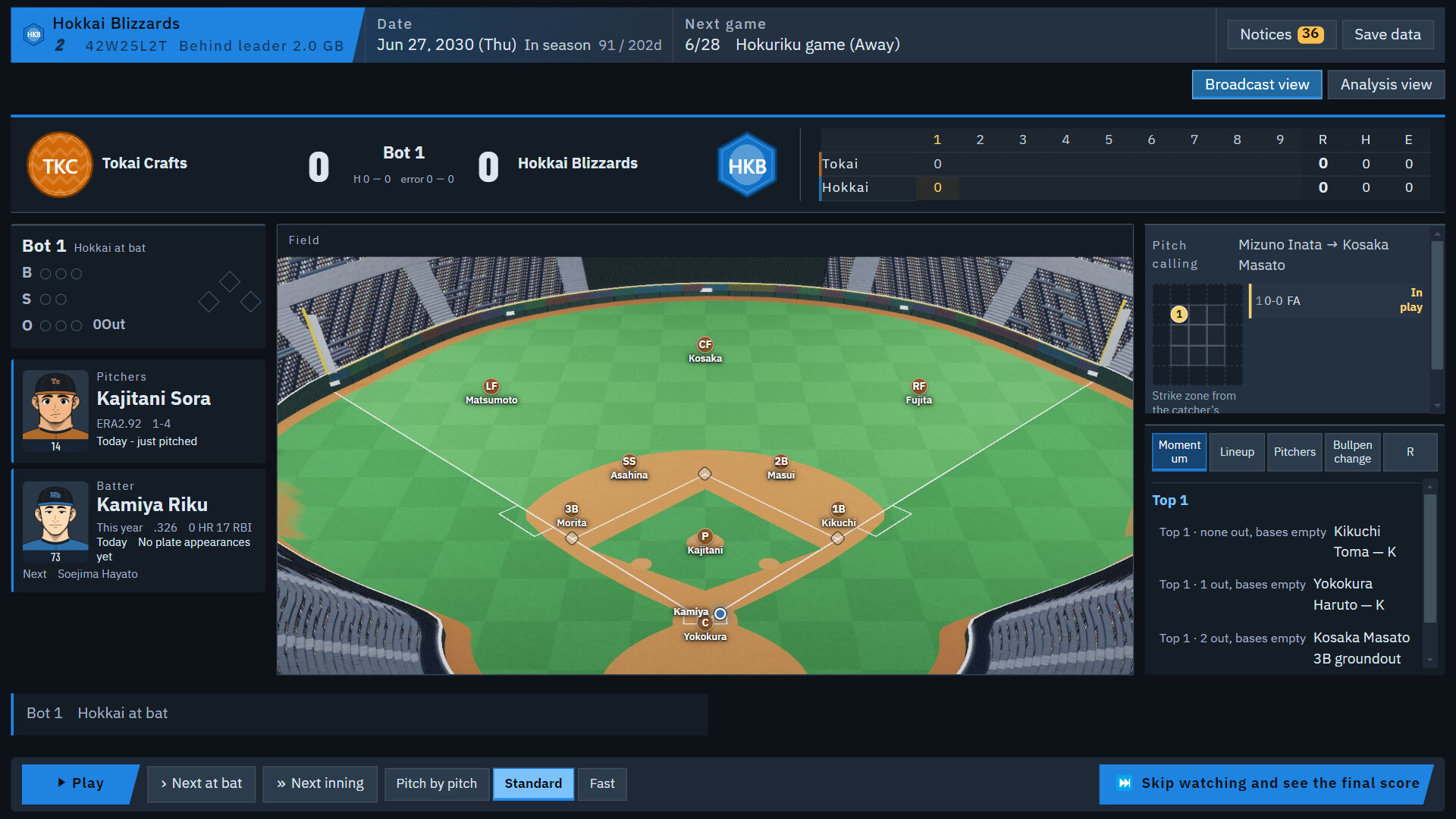Click the batter Kamiya marker at home plate
Viewport: 1456px width, 819px height.
[720, 613]
